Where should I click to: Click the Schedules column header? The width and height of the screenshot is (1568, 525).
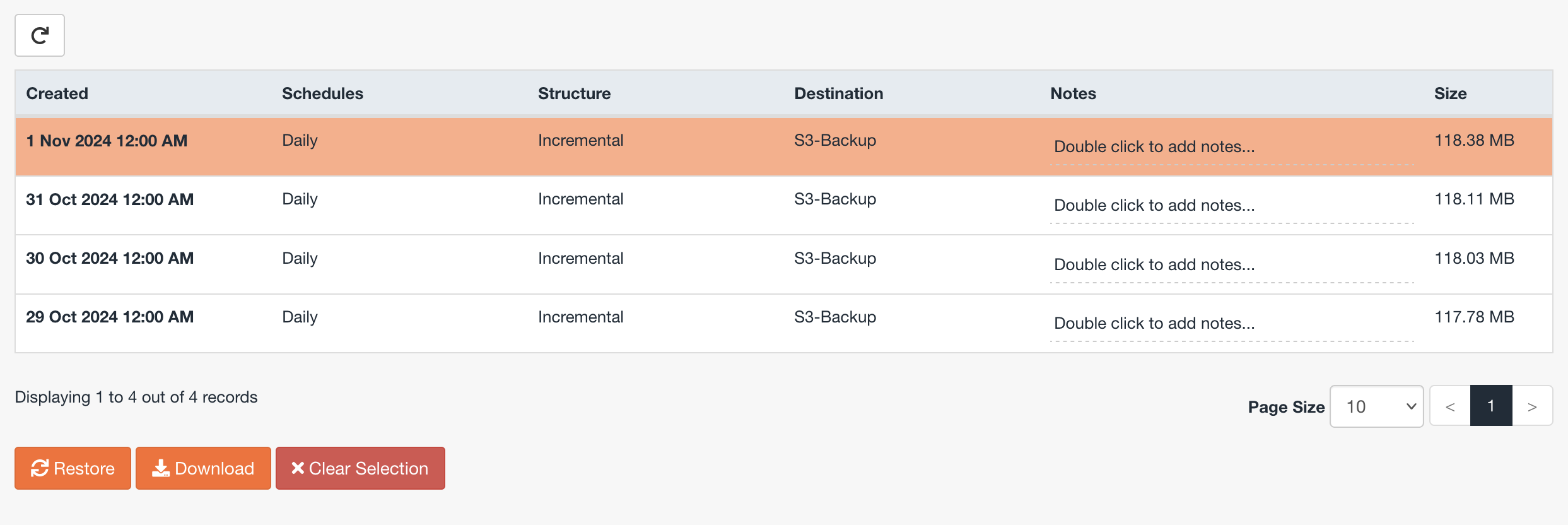click(322, 93)
